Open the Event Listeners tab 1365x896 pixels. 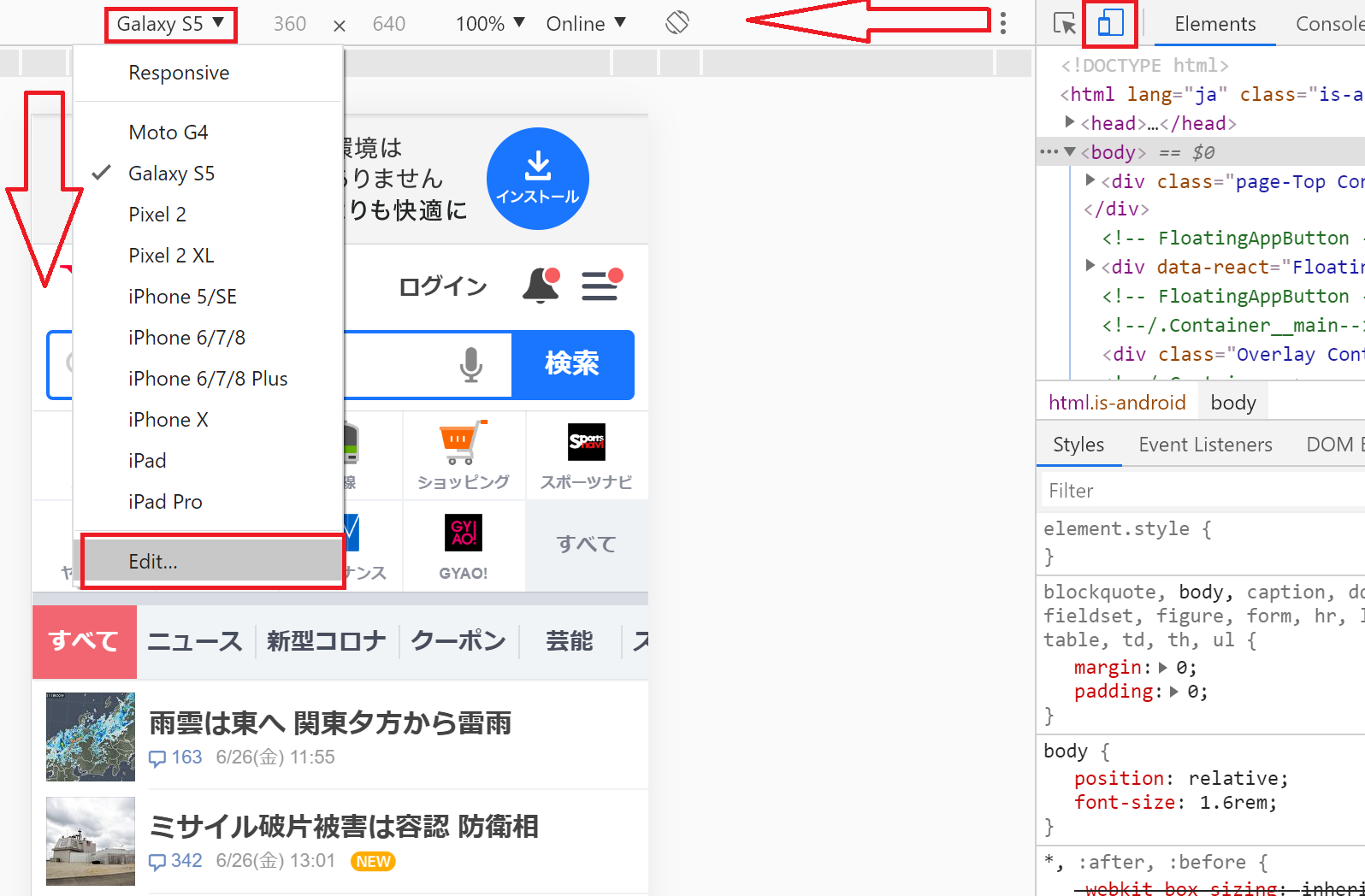(x=1205, y=445)
